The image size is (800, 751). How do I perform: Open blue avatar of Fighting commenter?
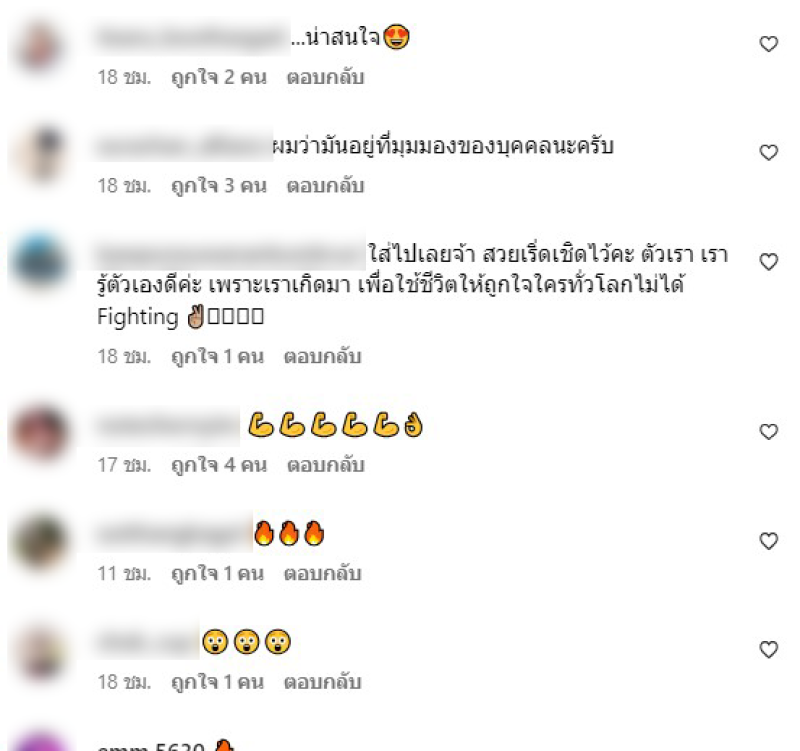click(x=40, y=261)
